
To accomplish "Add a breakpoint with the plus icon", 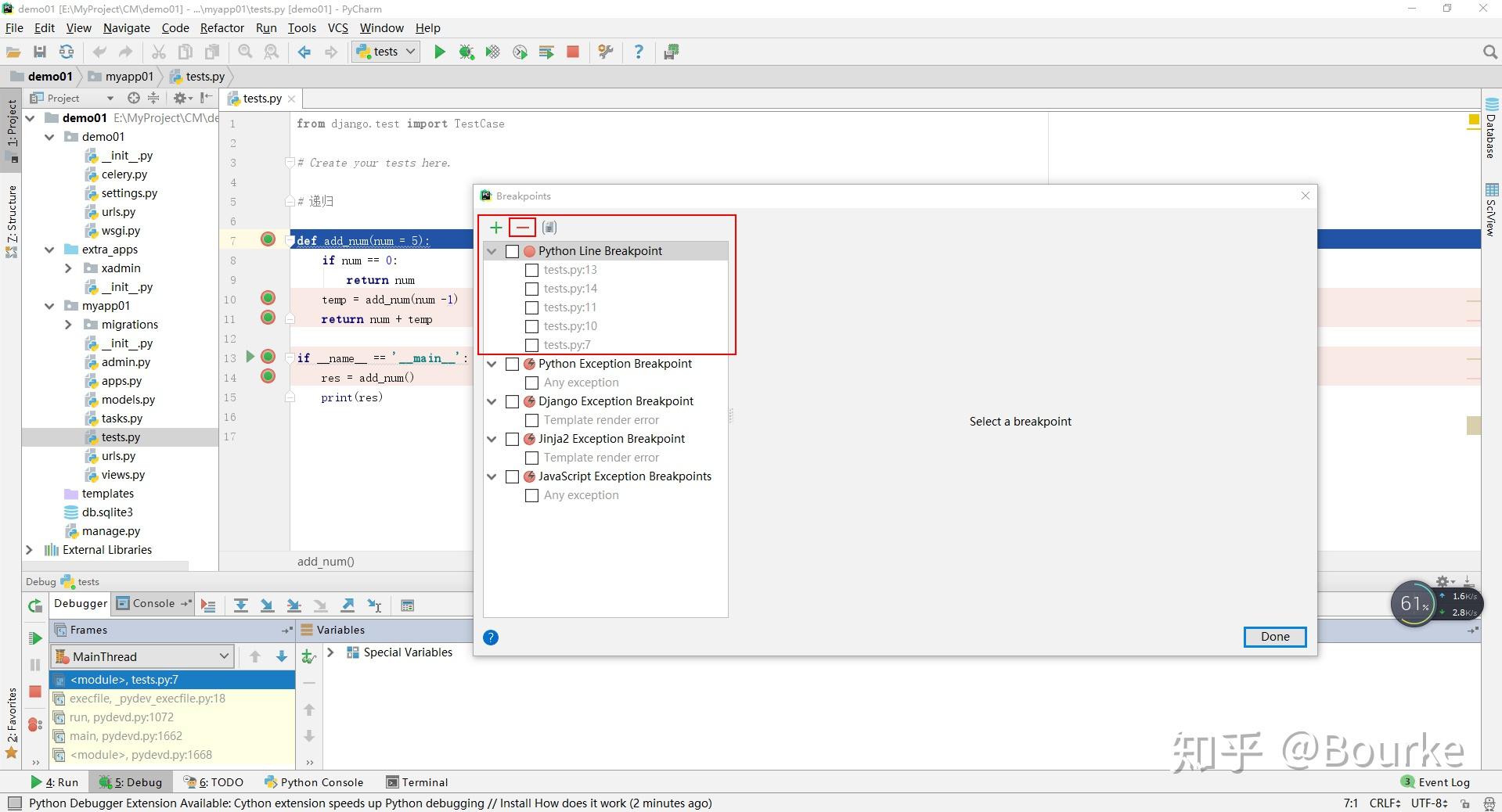I will (496, 228).
